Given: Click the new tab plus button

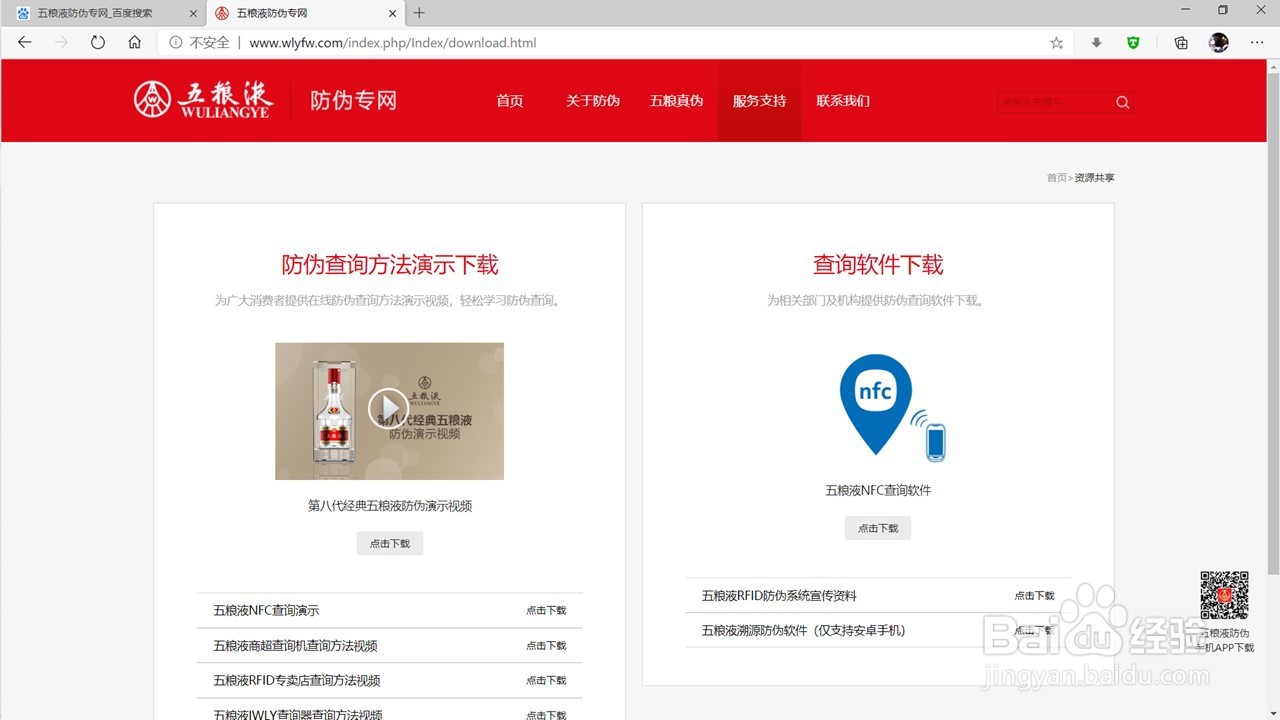Looking at the screenshot, I should coord(418,13).
